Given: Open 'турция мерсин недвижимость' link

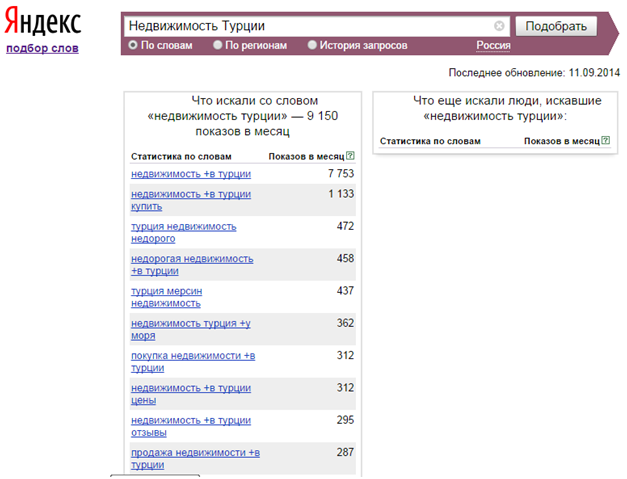Looking at the screenshot, I should pos(166,297).
